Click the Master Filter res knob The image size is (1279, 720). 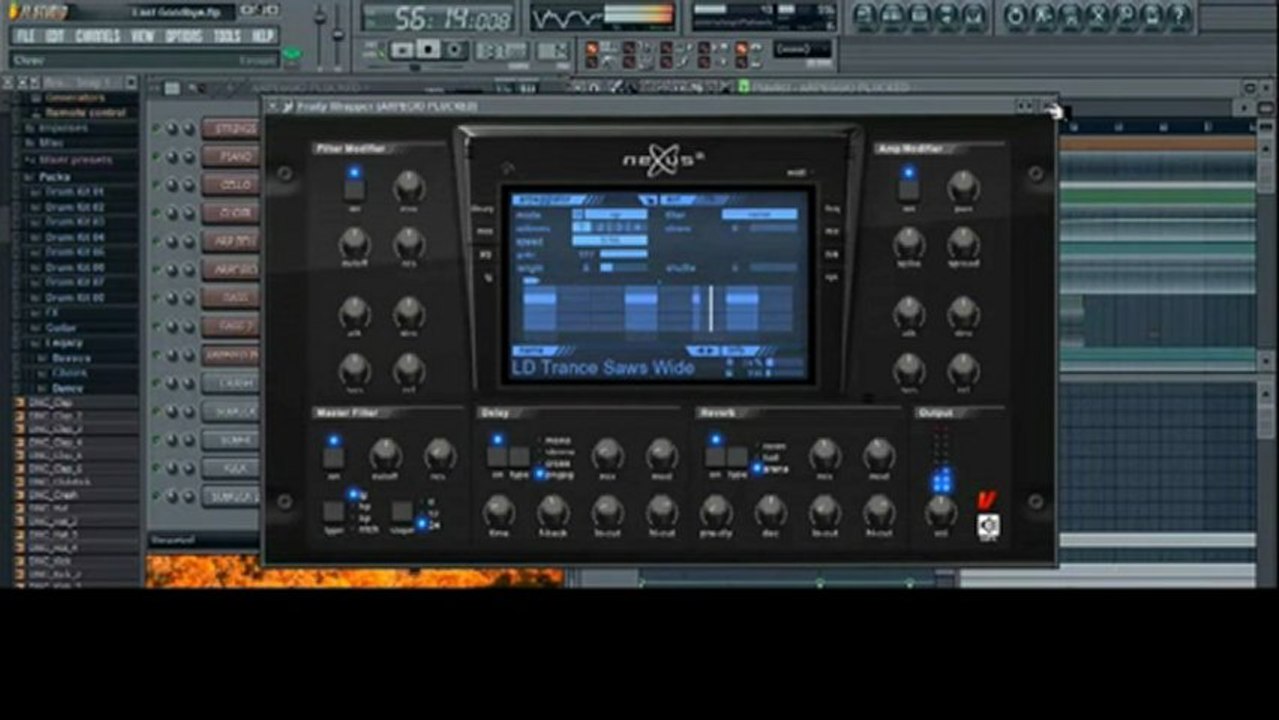[440, 455]
